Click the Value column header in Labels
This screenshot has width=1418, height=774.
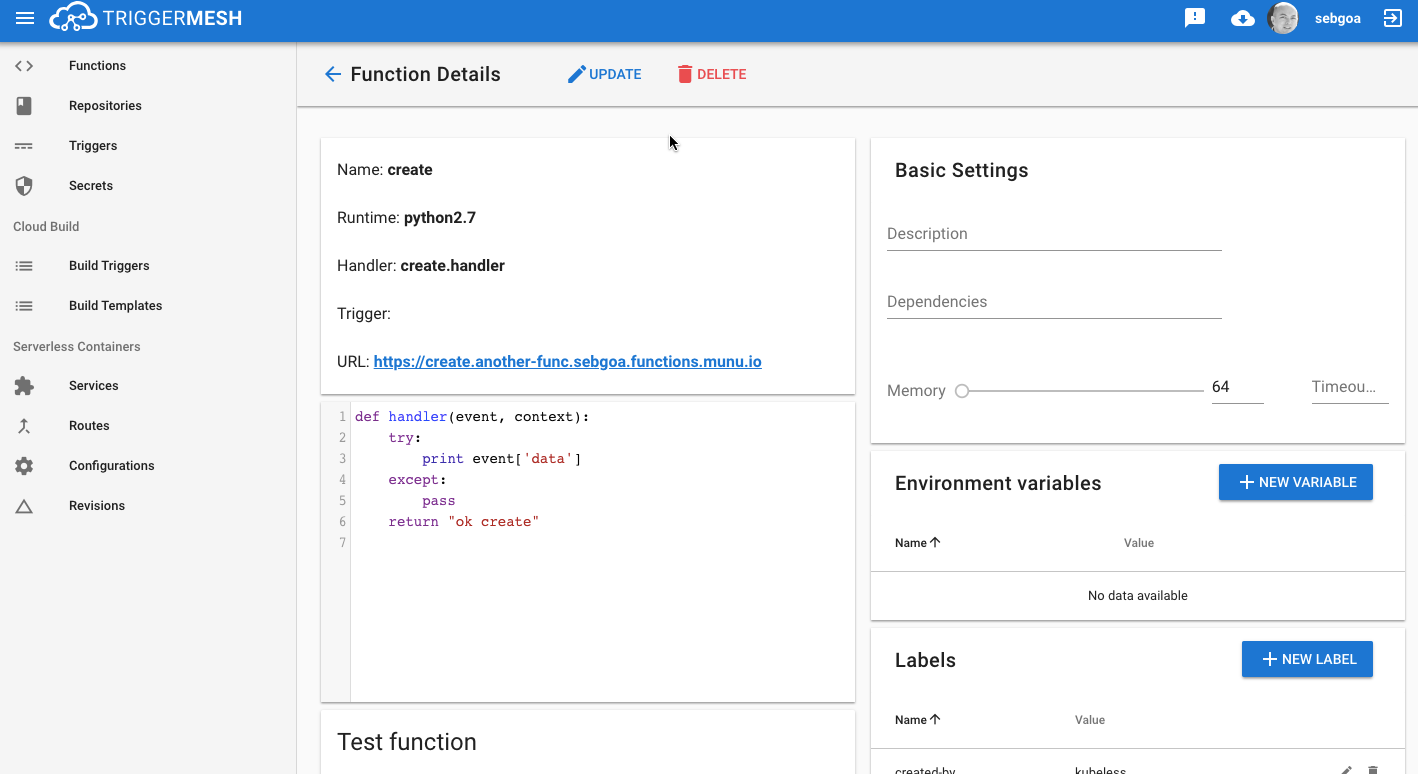click(x=1090, y=720)
